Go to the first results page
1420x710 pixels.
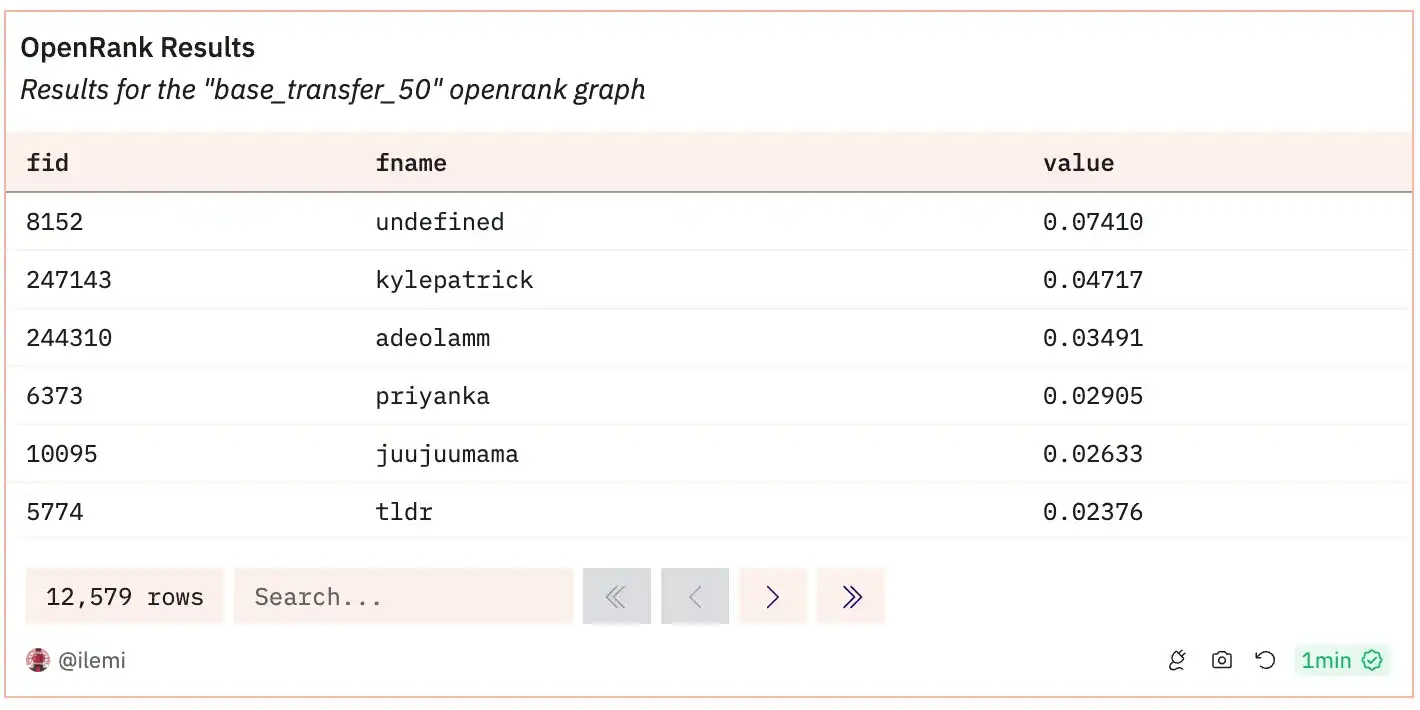click(616, 597)
